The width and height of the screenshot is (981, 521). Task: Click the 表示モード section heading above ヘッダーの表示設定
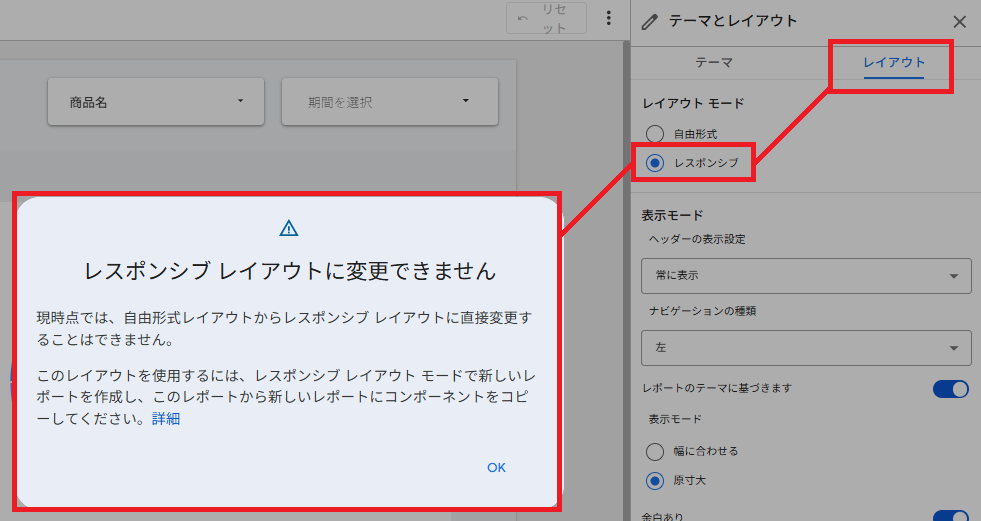[673, 216]
